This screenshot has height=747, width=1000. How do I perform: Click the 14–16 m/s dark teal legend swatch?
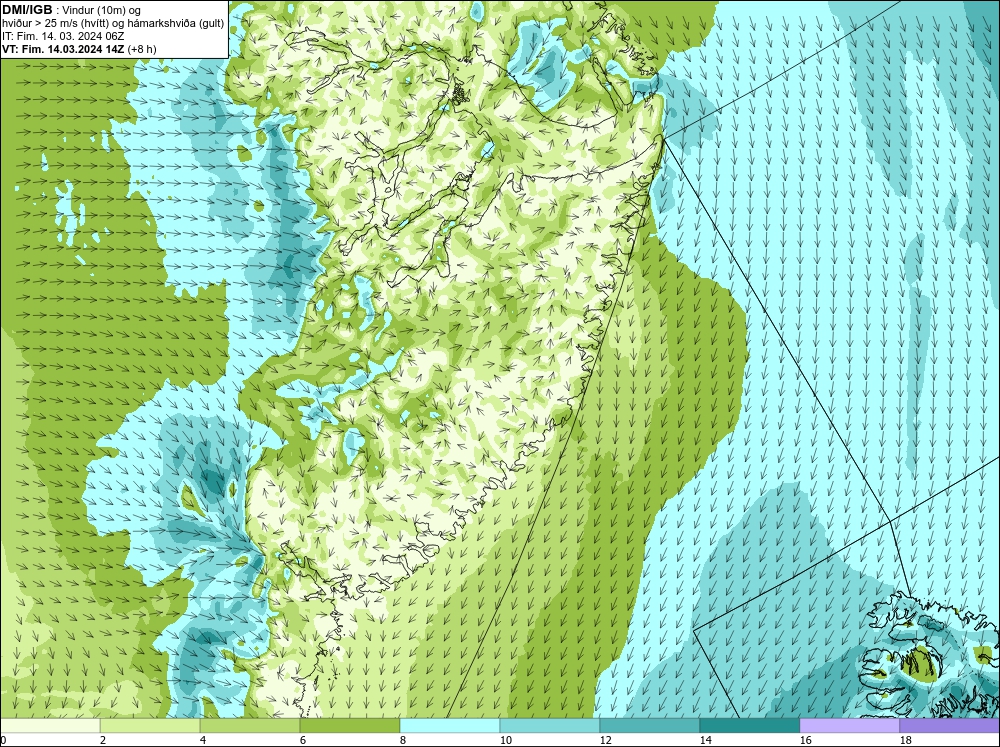750,726
